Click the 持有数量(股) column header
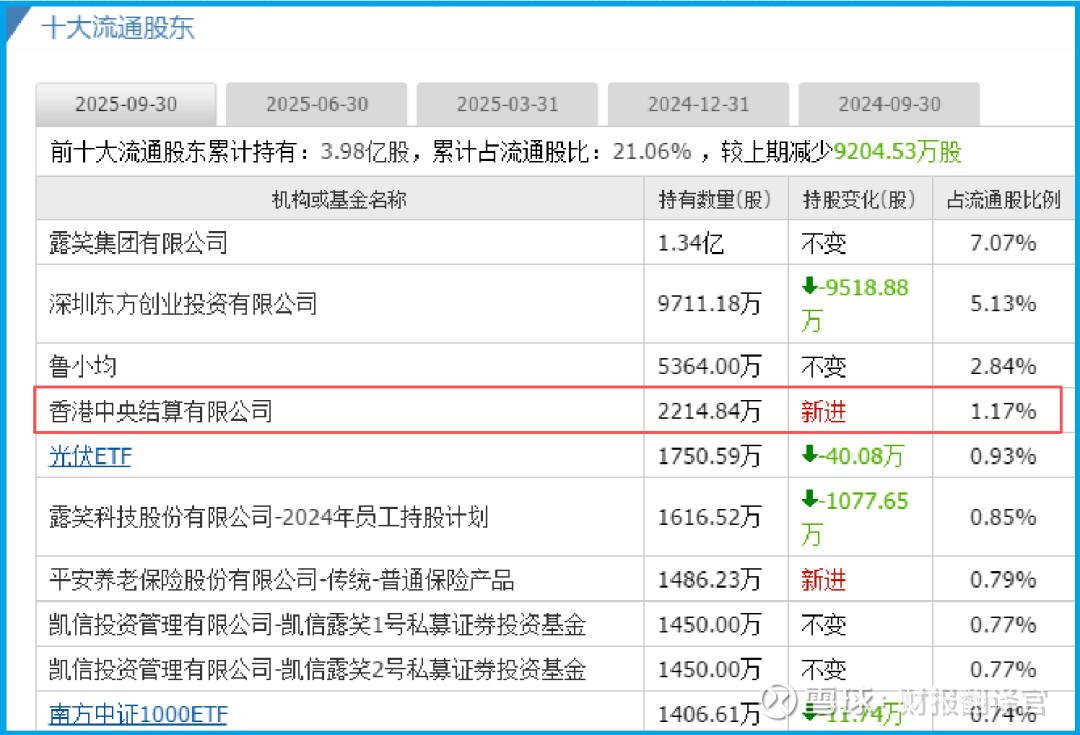Viewport: 1080px width, 735px height. coord(715,200)
